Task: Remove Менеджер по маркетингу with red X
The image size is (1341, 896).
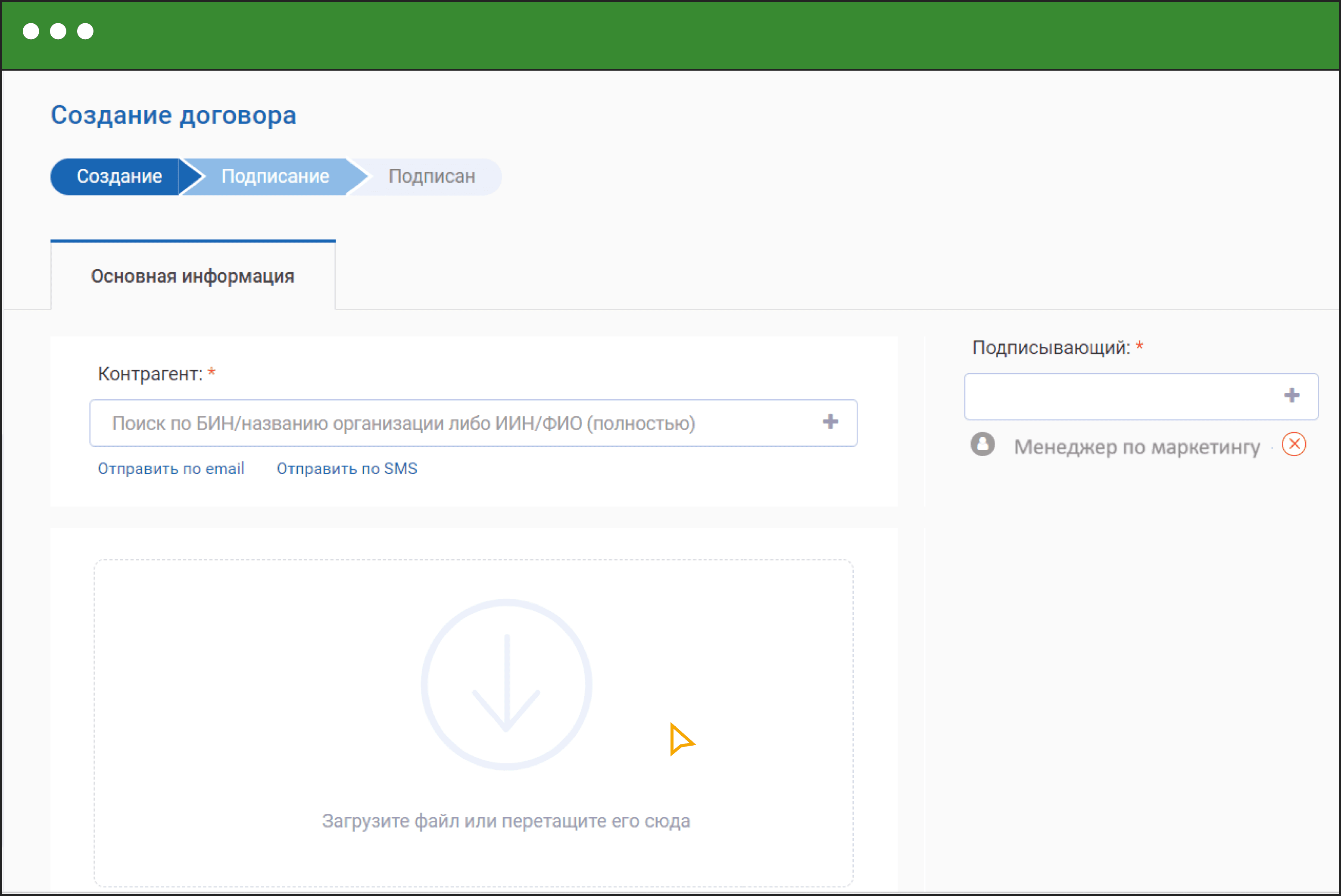Action: (1294, 445)
